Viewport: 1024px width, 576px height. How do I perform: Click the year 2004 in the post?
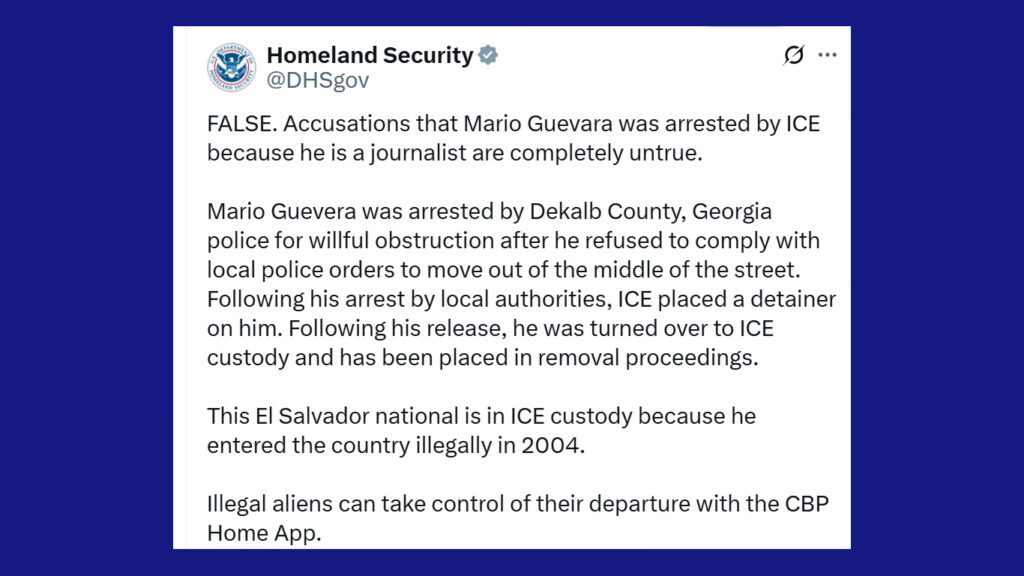pyautogui.click(x=550, y=445)
